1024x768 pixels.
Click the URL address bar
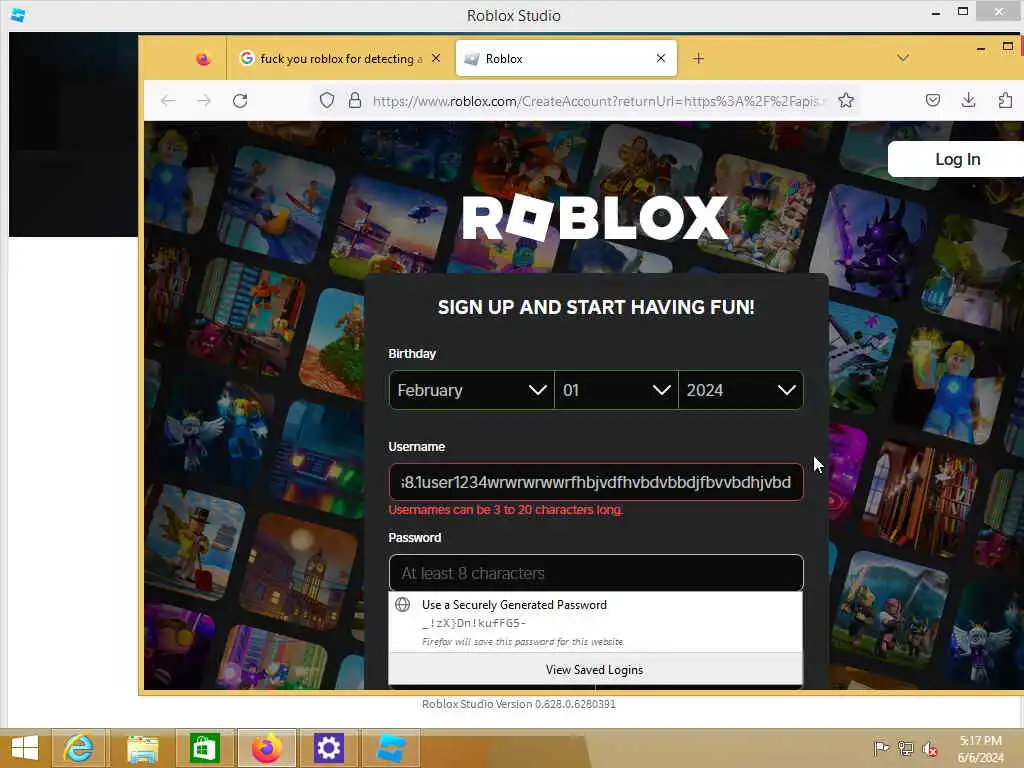point(598,101)
